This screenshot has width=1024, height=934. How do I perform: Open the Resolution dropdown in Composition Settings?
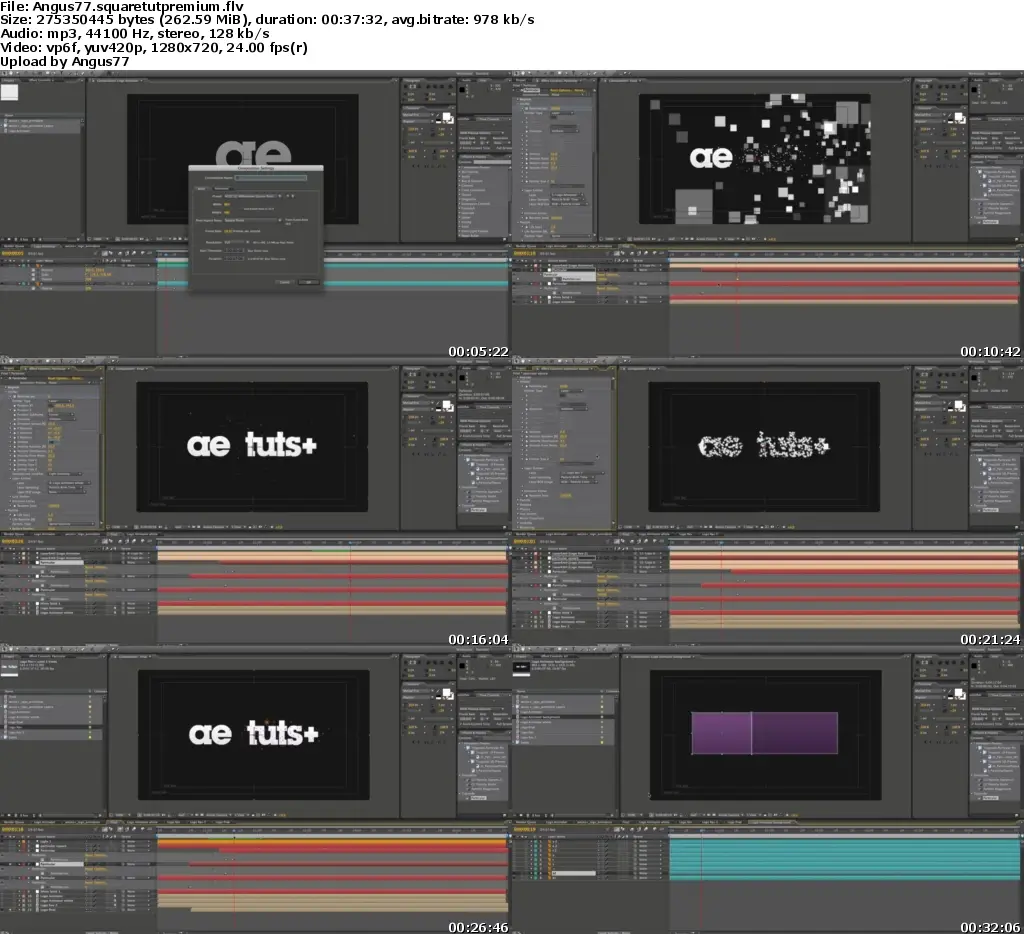point(237,242)
